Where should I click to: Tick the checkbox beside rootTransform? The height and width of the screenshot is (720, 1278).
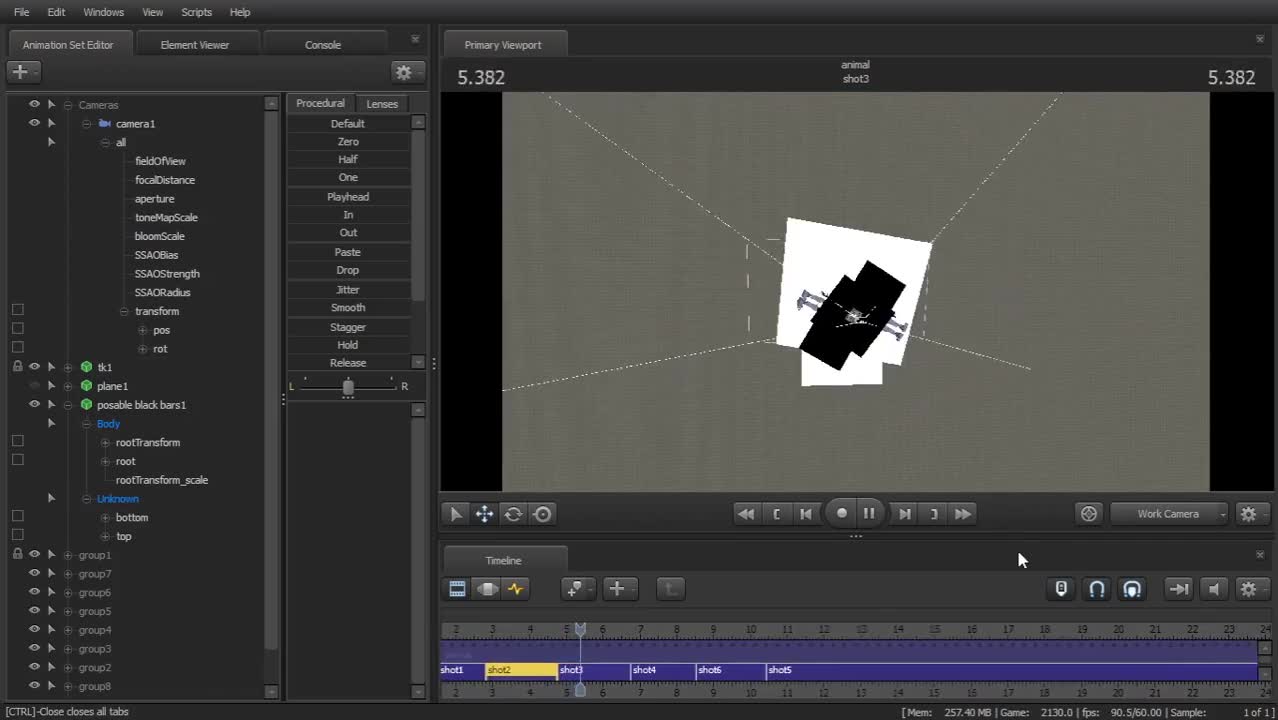pos(17,442)
